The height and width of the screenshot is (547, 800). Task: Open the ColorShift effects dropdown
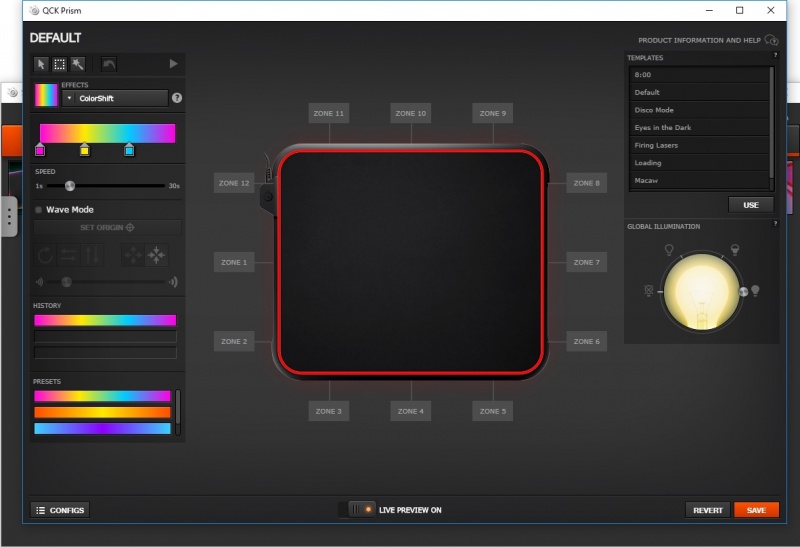tap(115, 98)
